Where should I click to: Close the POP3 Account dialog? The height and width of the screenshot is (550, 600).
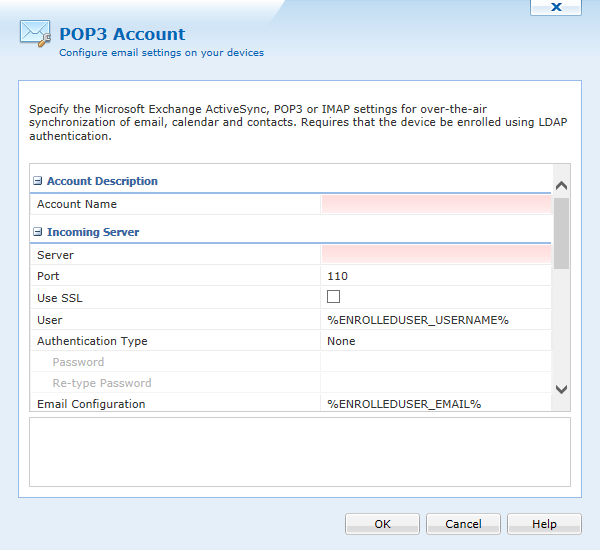point(556,7)
